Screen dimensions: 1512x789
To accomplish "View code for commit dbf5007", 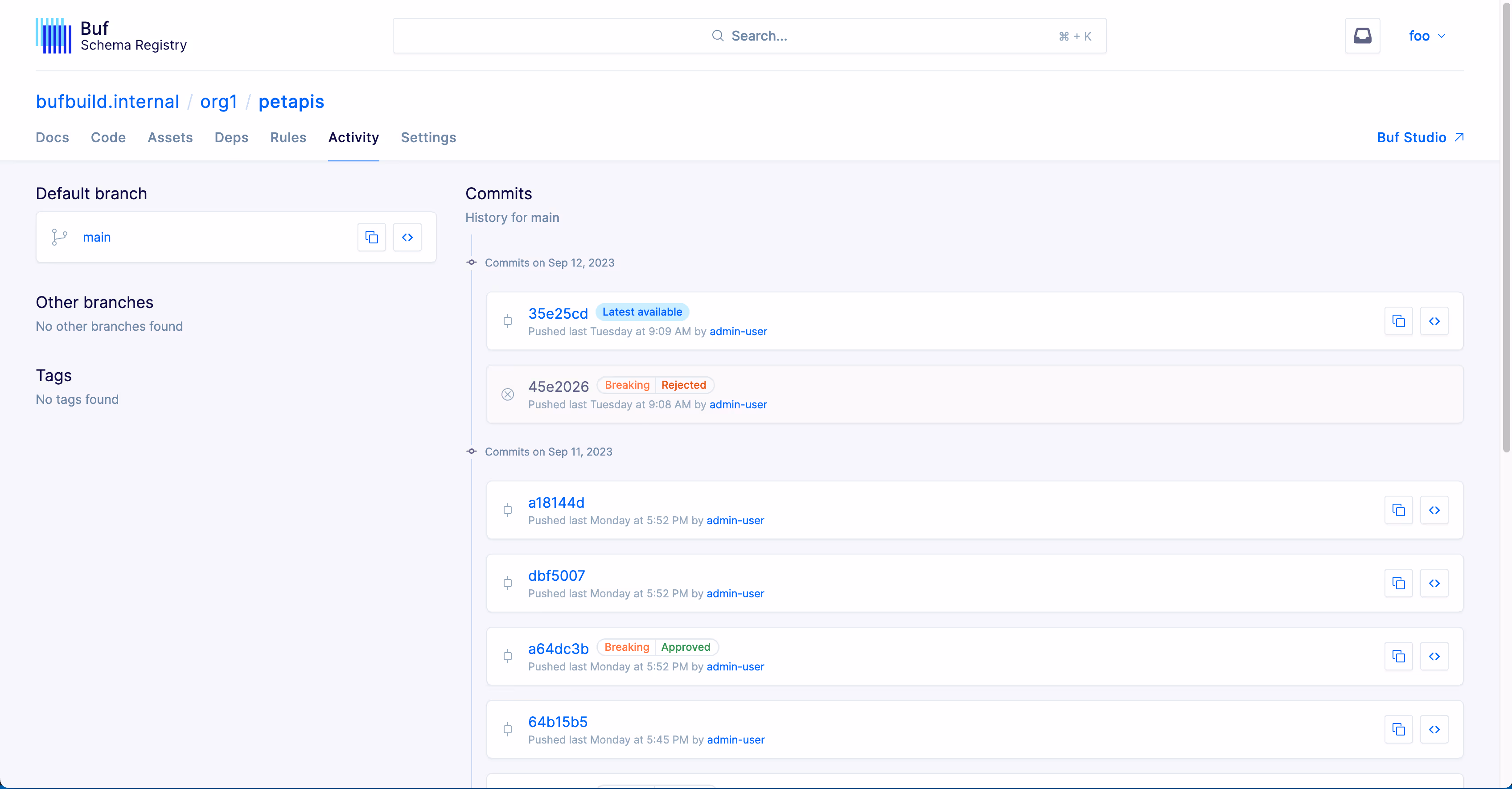I will click(1434, 583).
